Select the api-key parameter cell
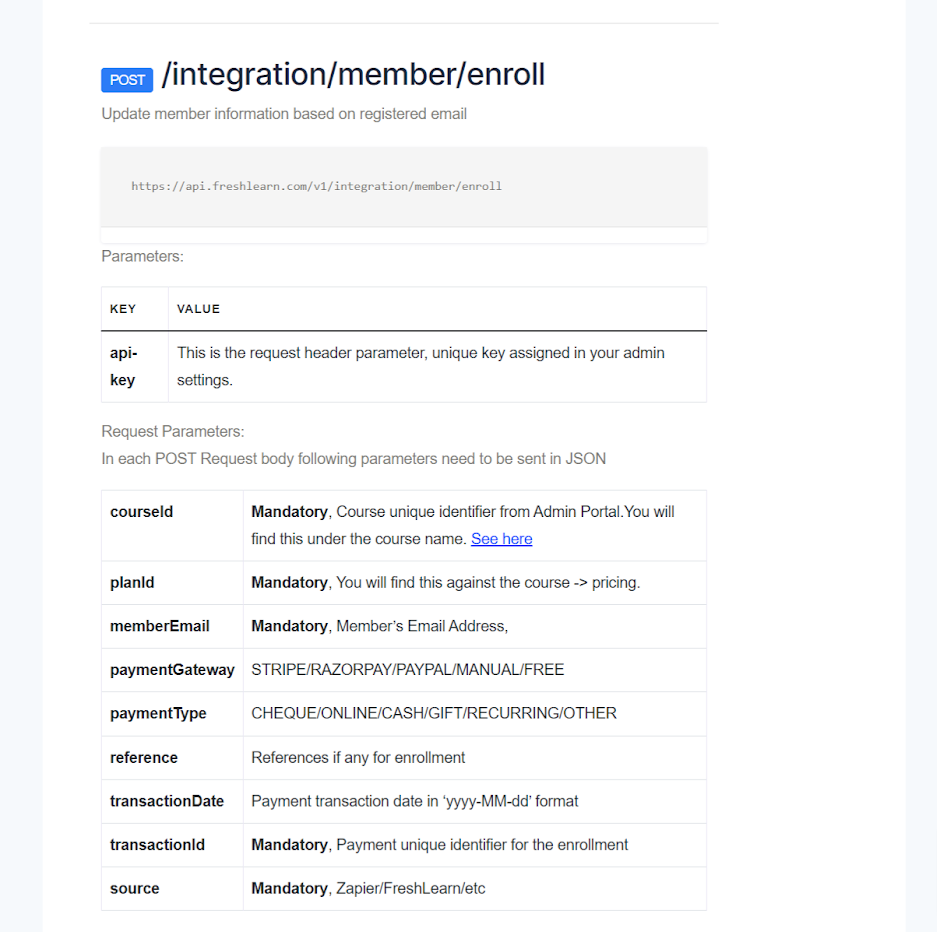This screenshot has height=932, width=937. click(x=134, y=366)
